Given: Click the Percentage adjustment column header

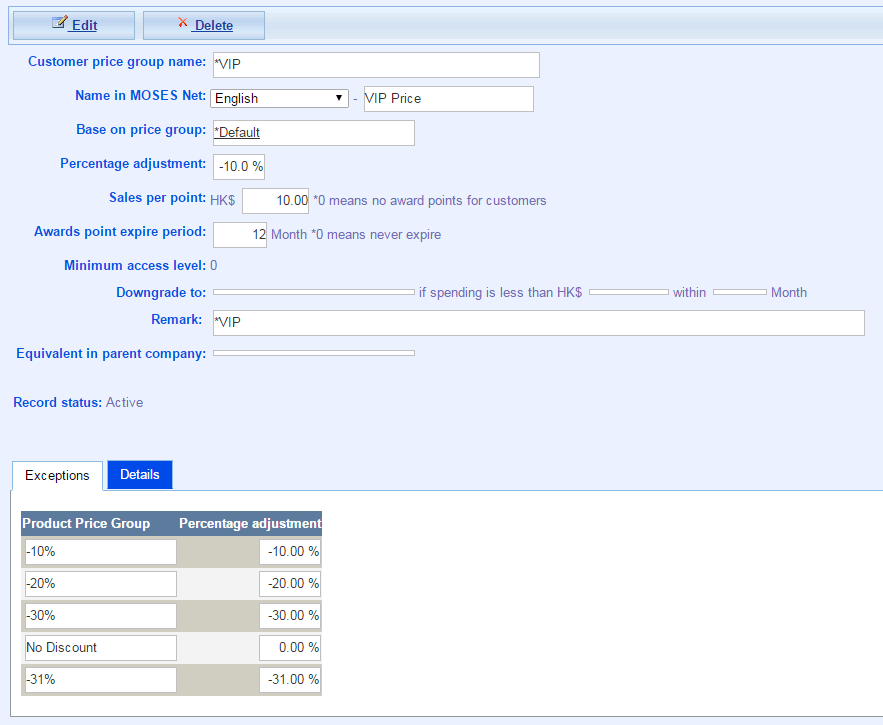Looking at the screenshot, I should 250,523.
